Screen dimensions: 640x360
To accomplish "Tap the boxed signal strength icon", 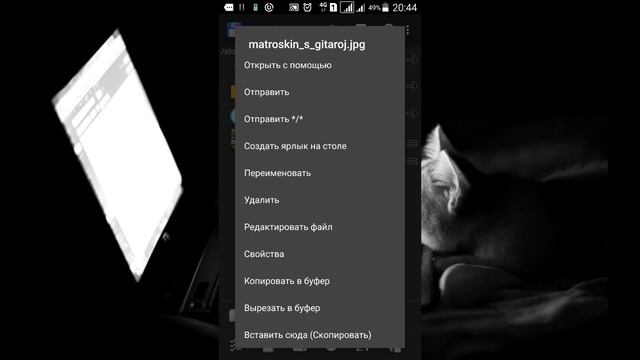I will [347, 7].
